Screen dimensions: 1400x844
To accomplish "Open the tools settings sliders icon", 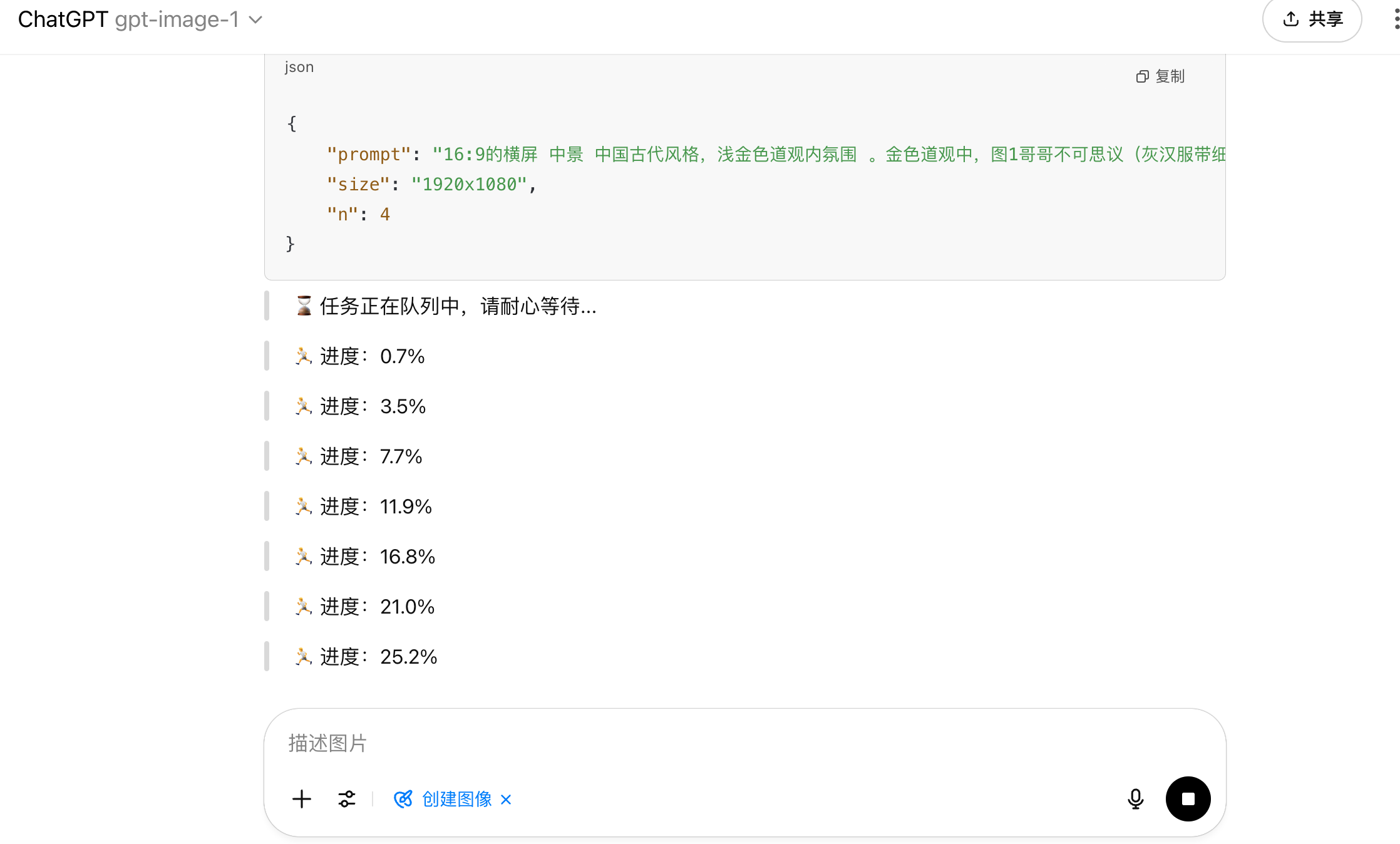I will tap(347, 799).
